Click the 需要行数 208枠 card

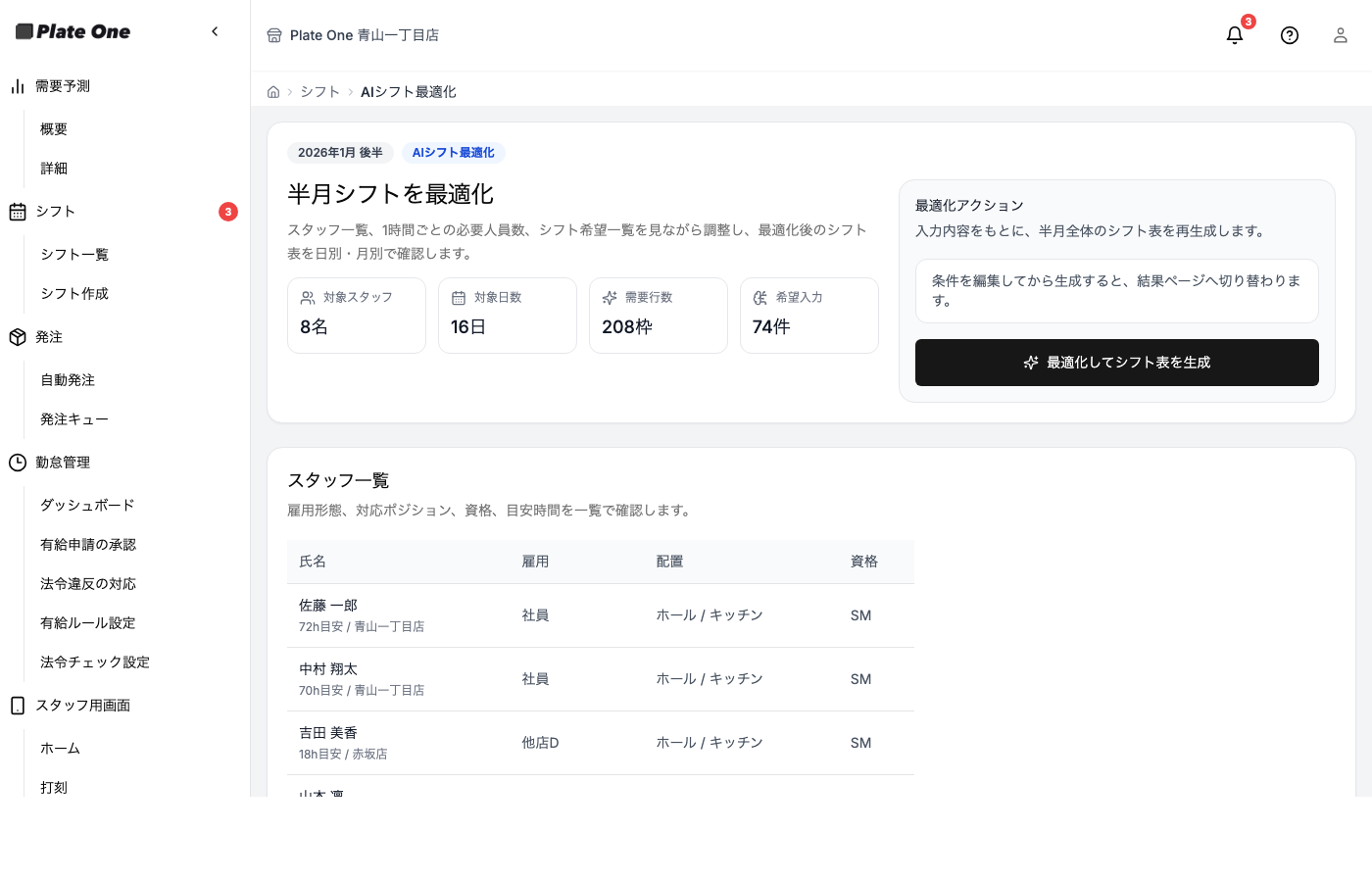coord(659,316)
